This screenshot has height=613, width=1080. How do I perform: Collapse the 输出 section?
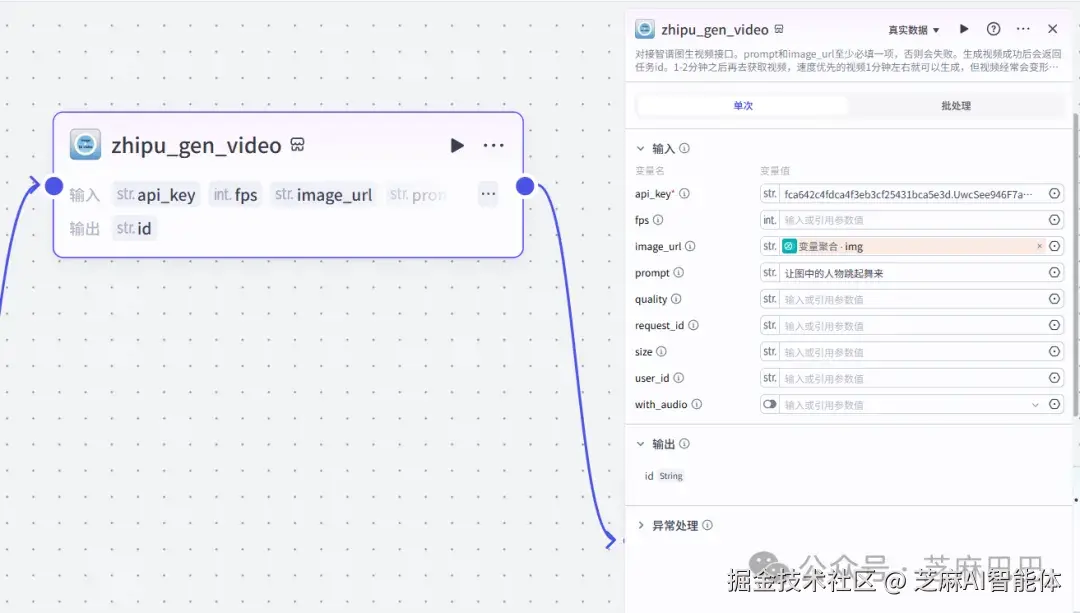click(641, 444)
